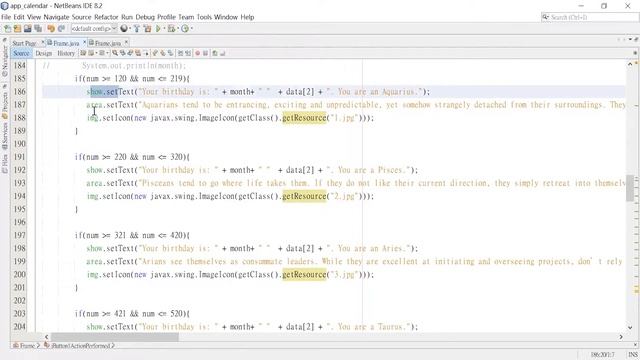Click the horizontal scrollbar thumb
Image resolution: width=640 pixels, height=360 pixels.
[x=115, y=337]
